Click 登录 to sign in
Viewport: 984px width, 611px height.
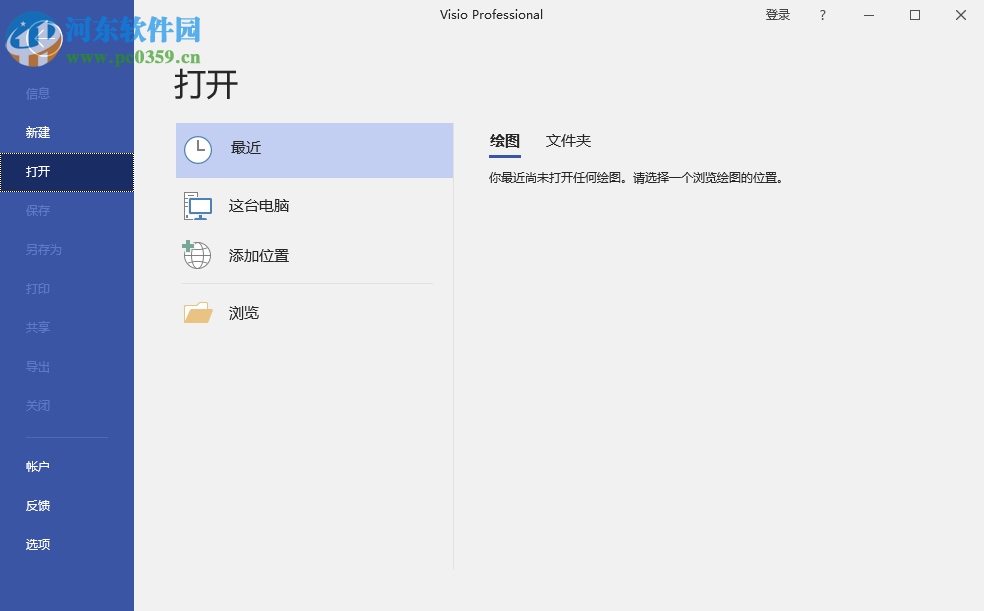pyautogui.click(x=777, y=15)
